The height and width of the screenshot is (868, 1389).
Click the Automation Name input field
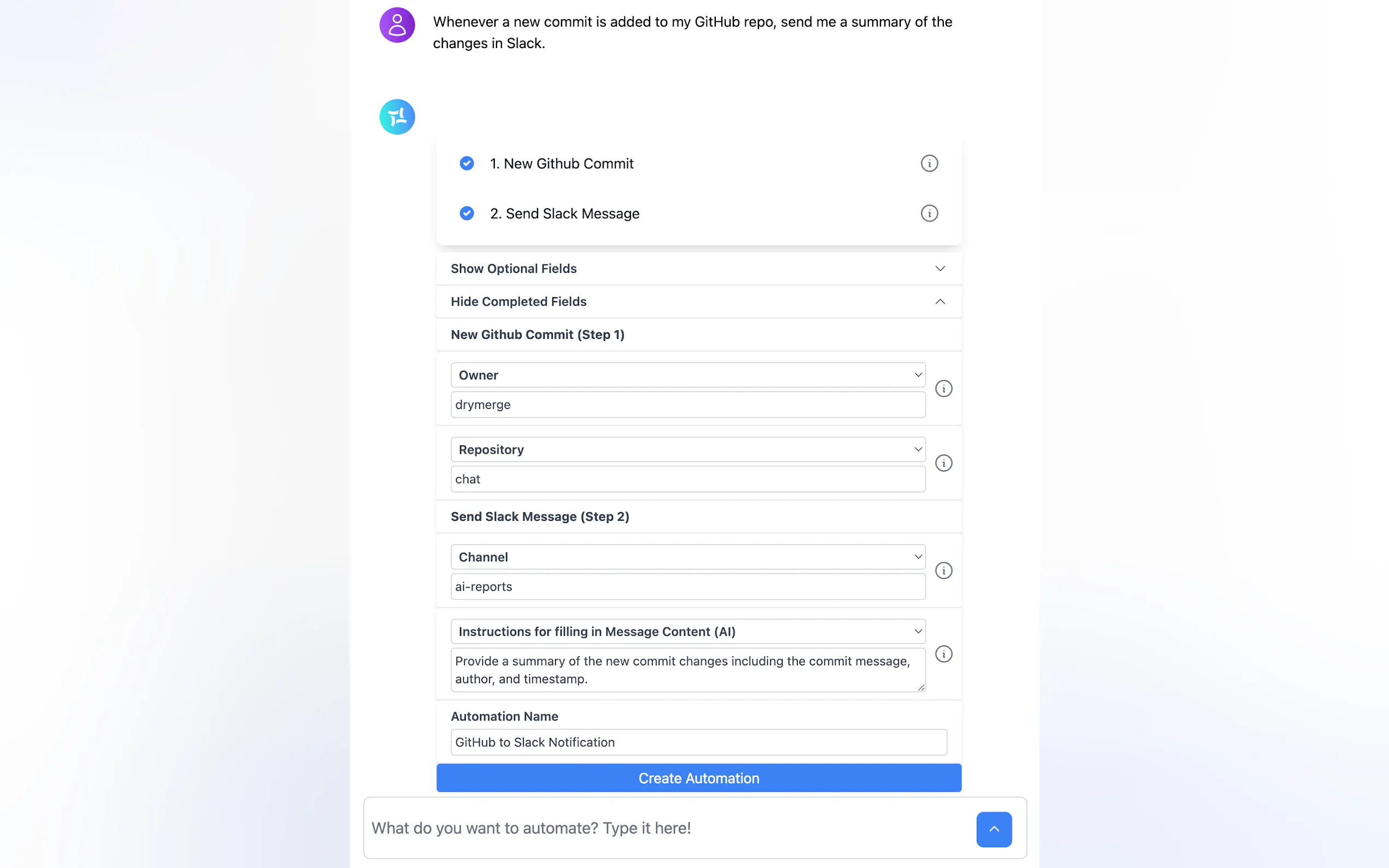coord(698,743)
